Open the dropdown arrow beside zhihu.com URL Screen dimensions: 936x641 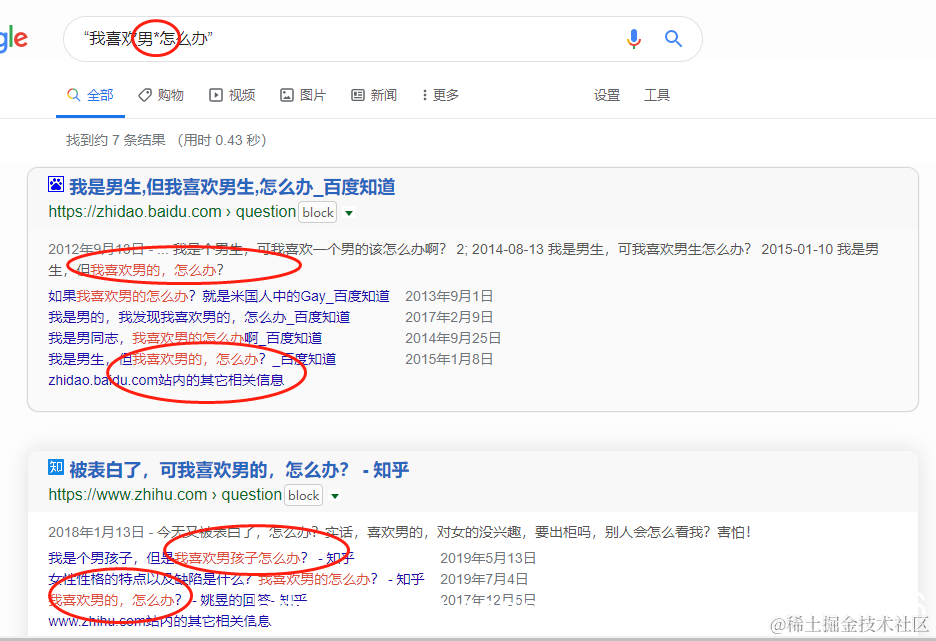click(335, 495)
